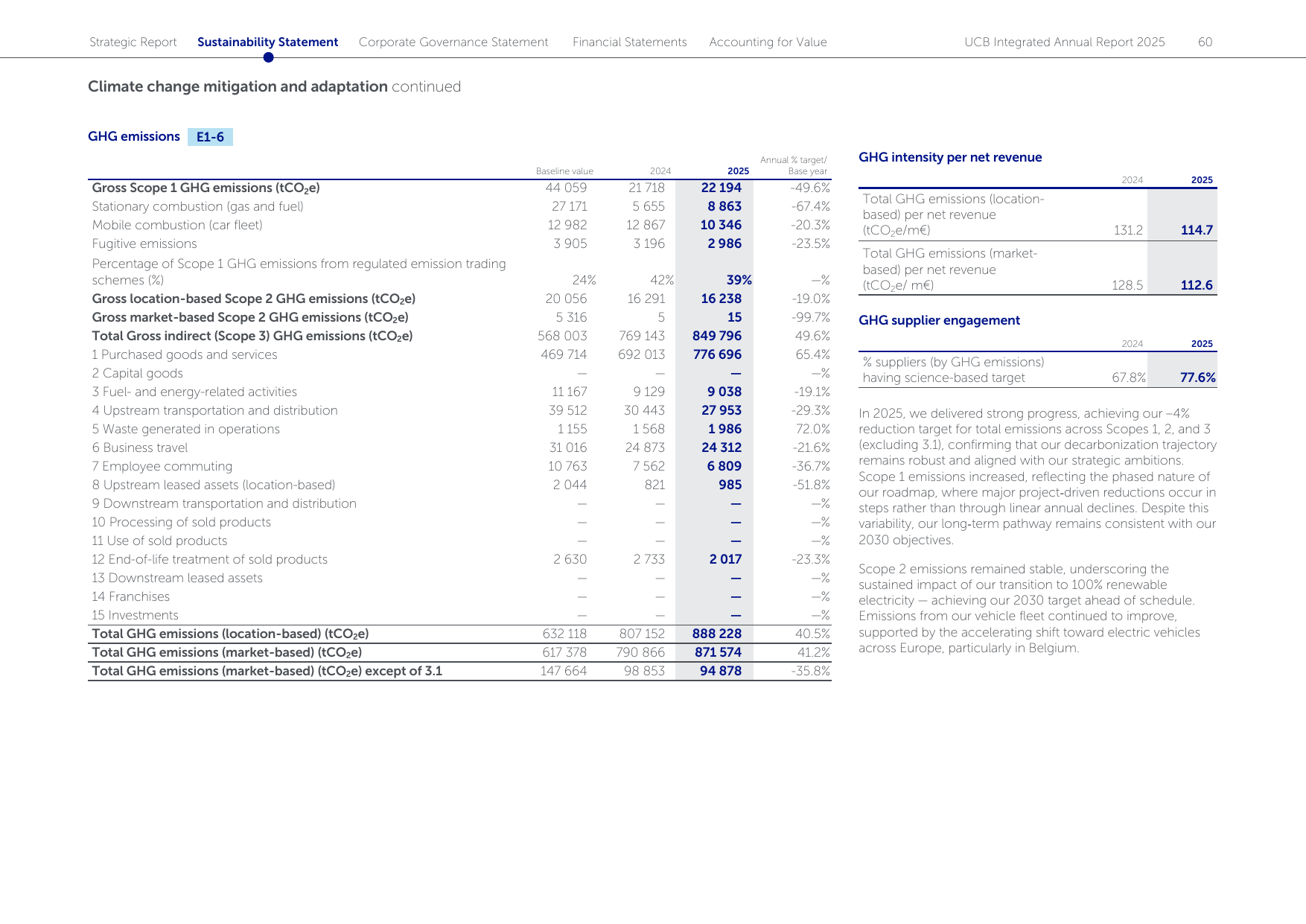
Task: Click Business travel 2025 value 24 312
Action: pos(722,447)
